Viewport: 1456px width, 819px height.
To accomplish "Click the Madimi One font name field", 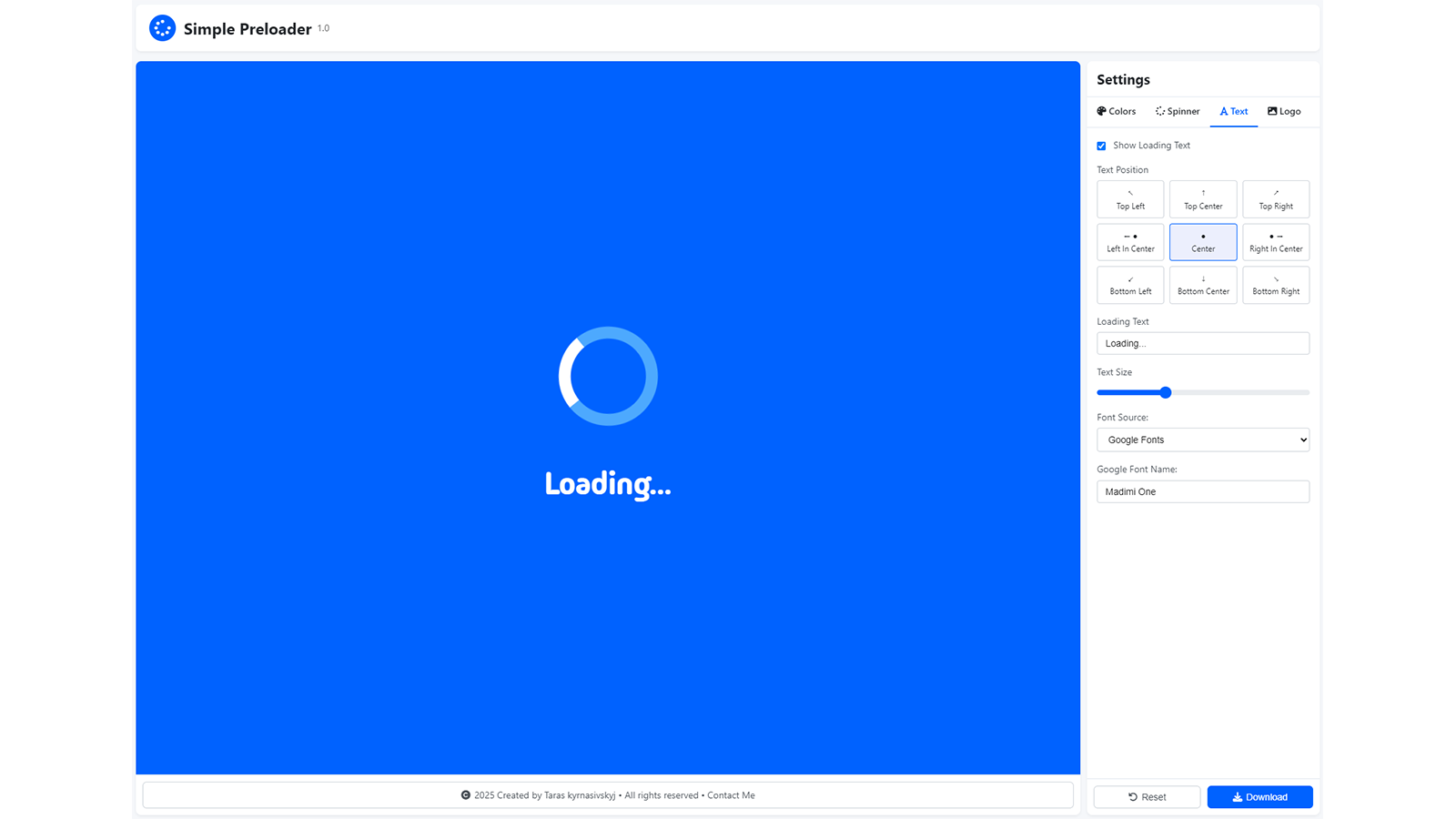I will tap(1202, 491).
